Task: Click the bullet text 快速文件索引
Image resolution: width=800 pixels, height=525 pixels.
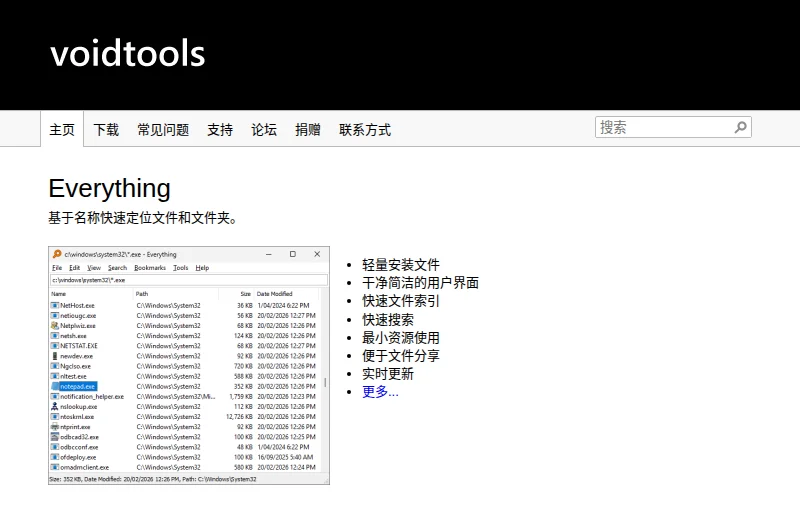Action: click(x=401, y=301)
